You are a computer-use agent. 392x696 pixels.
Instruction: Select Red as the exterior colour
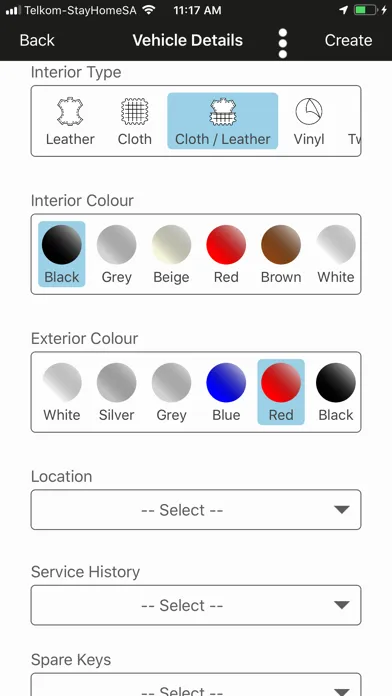pos(281,392)
